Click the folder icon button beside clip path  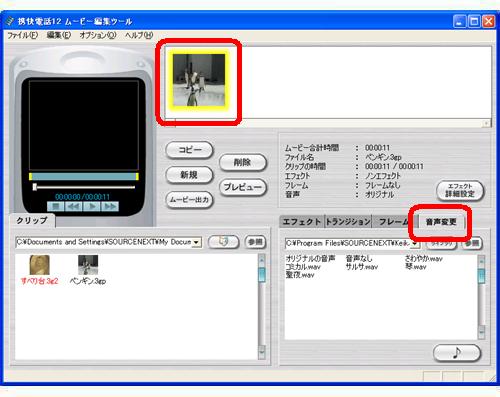[223, 242]
